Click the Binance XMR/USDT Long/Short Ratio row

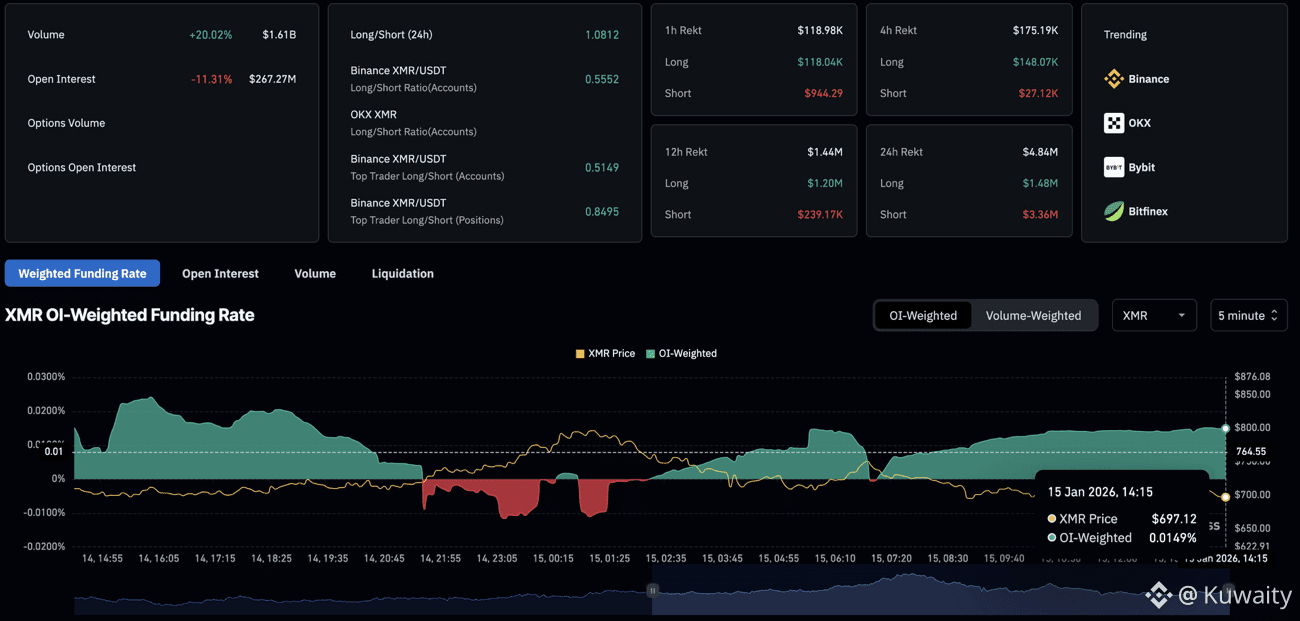coord(484,79)
